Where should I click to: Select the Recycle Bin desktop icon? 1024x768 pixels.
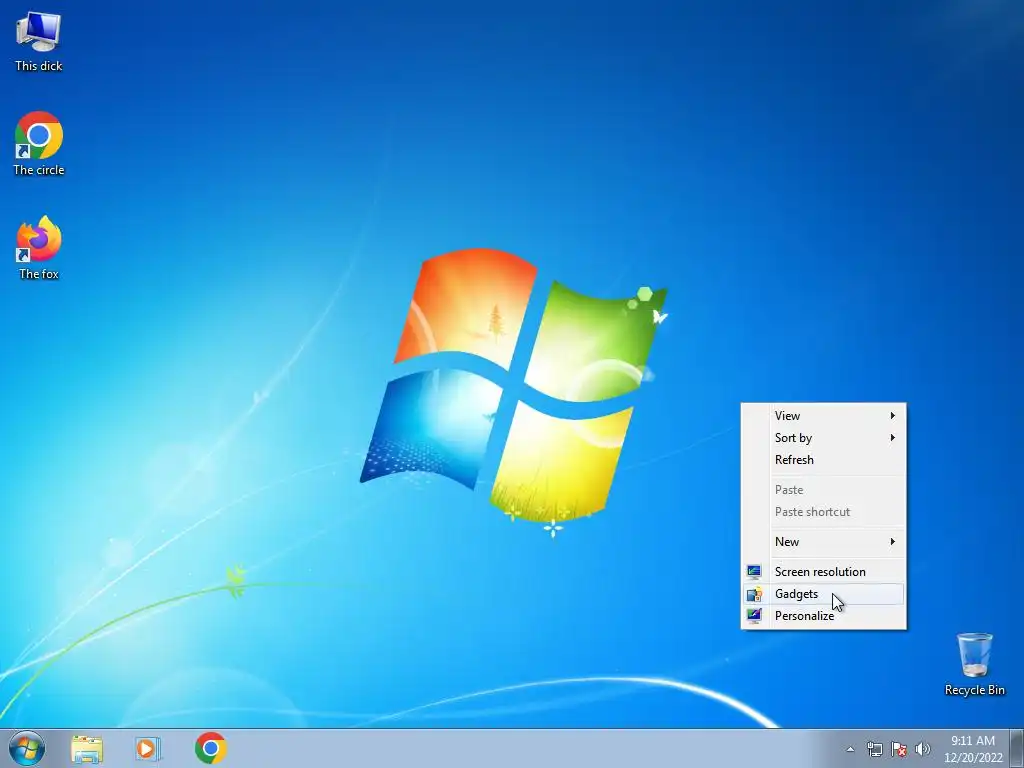tap(974, 664)
